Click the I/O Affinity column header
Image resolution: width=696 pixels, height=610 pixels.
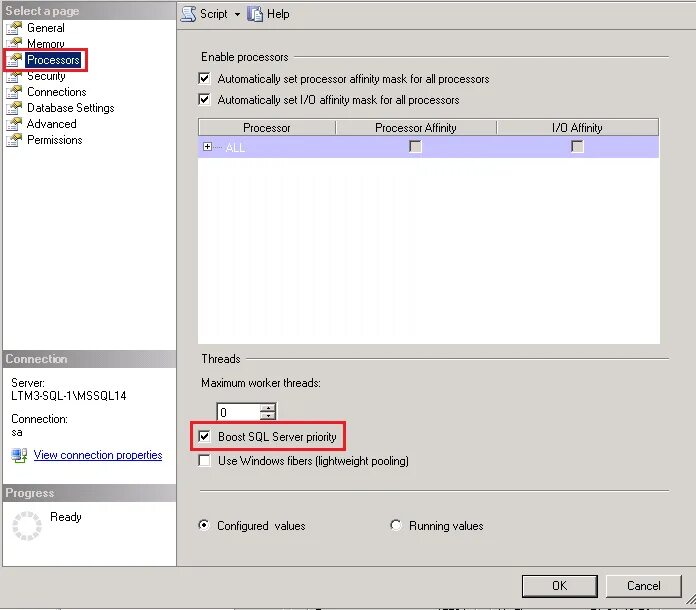577,128
